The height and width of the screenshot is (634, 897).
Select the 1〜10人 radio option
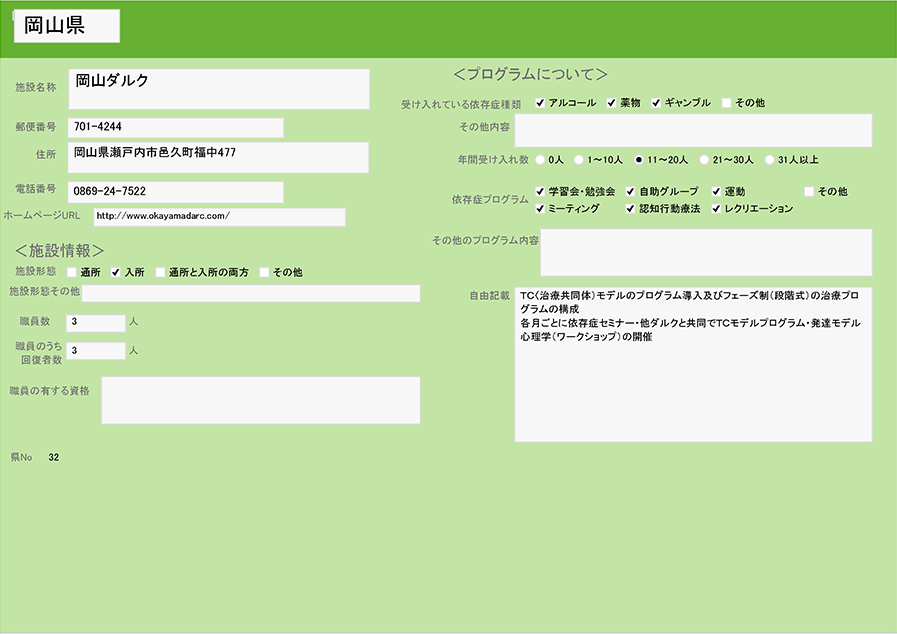[x=579, y=159]
